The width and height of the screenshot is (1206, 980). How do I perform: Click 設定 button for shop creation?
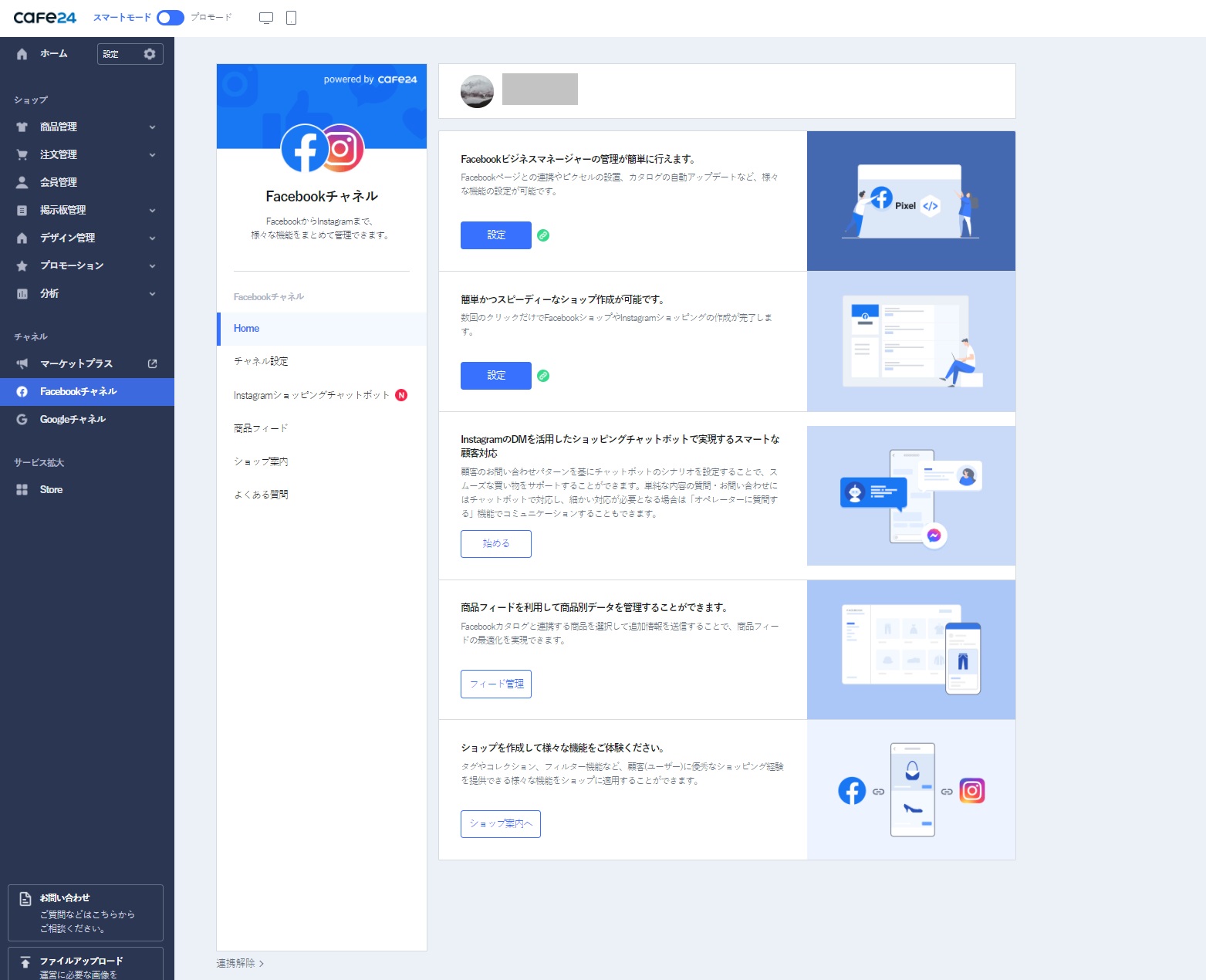tap(496, 376)
